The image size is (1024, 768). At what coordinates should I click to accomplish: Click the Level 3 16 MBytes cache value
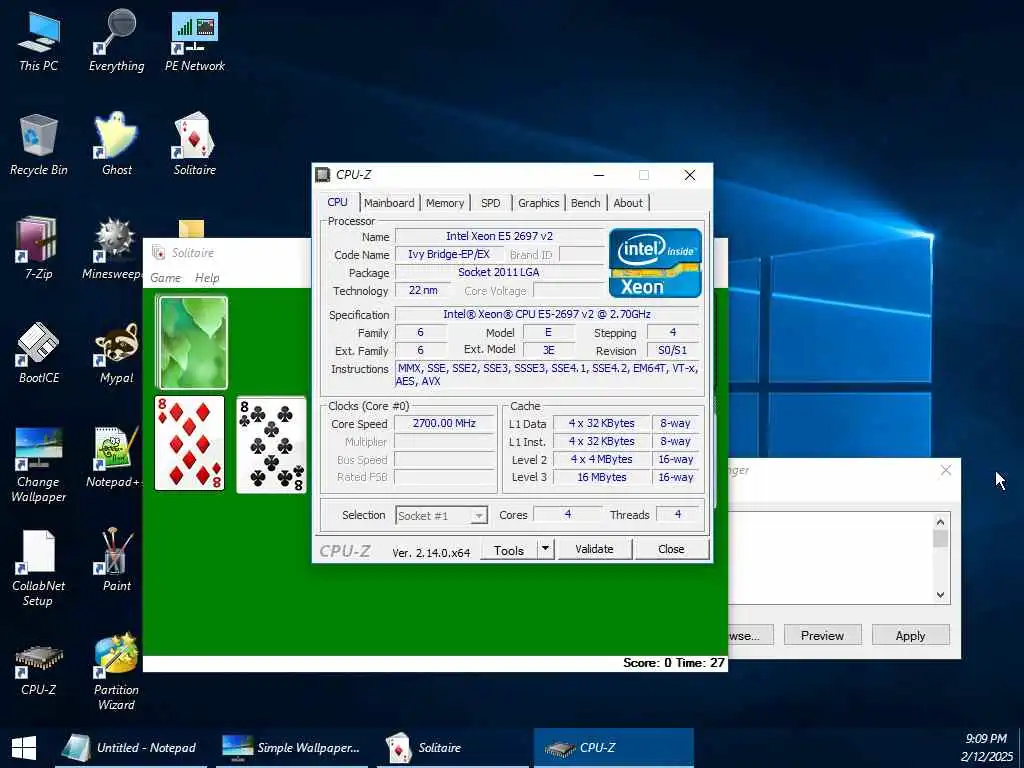click(x=601, y=477)
